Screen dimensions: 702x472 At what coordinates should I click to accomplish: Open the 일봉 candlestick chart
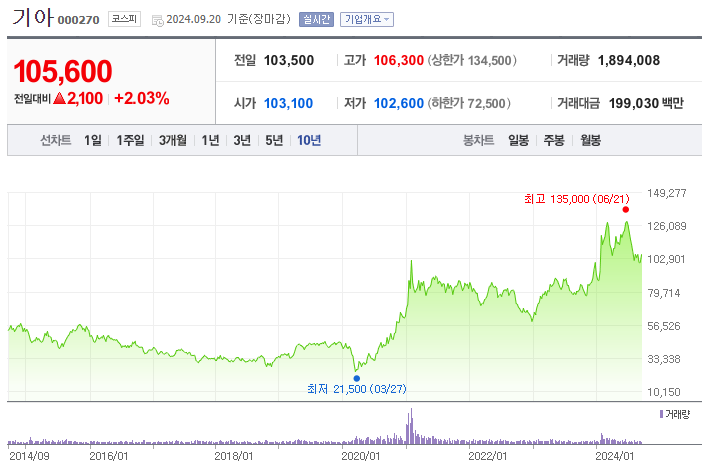(518, 140)
